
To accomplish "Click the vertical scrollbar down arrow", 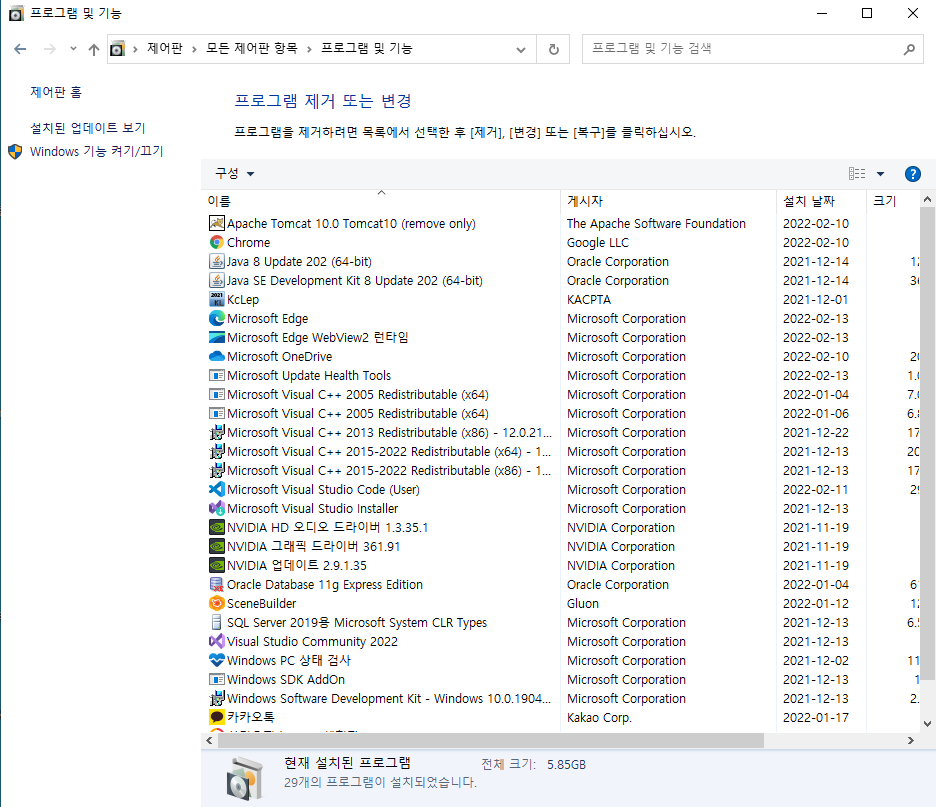I will pyautogui.click(x=927, y=723).
